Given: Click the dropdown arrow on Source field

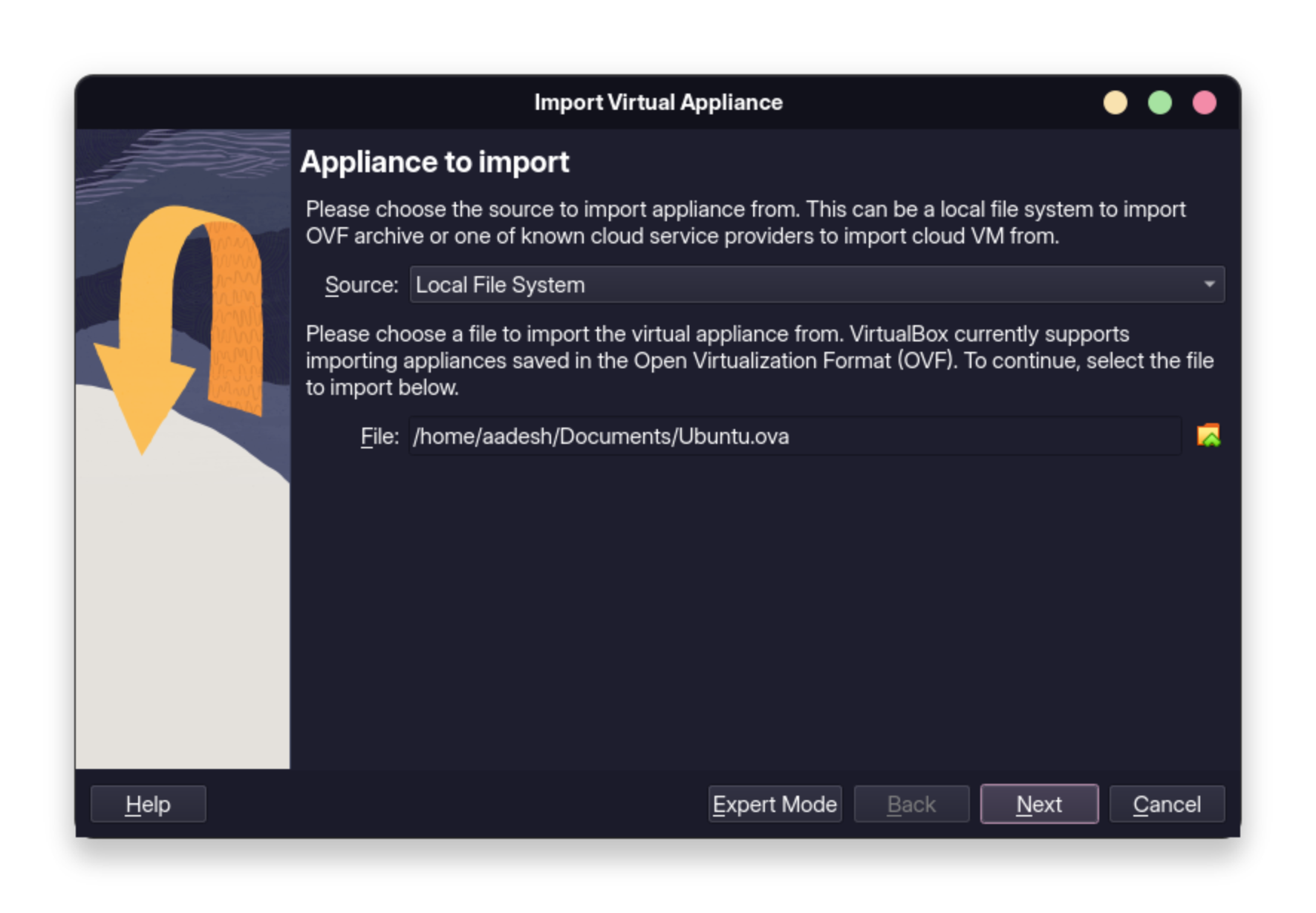Looking at the screenshot, I should [x=1209, y=284].
